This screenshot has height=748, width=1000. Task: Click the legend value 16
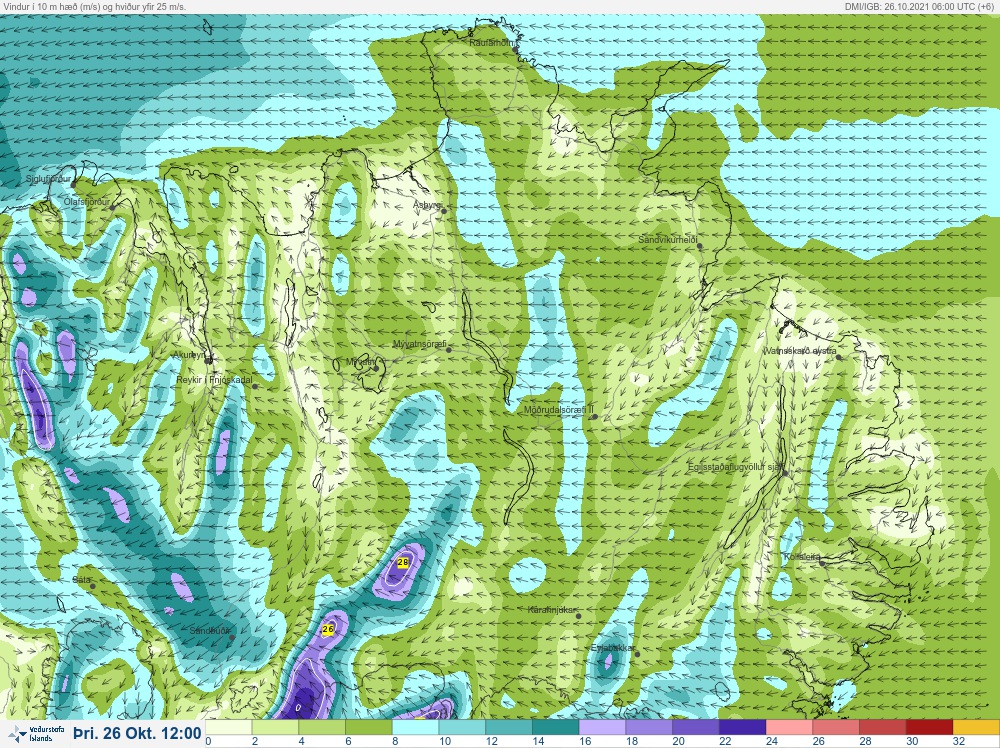pos(585,742)
